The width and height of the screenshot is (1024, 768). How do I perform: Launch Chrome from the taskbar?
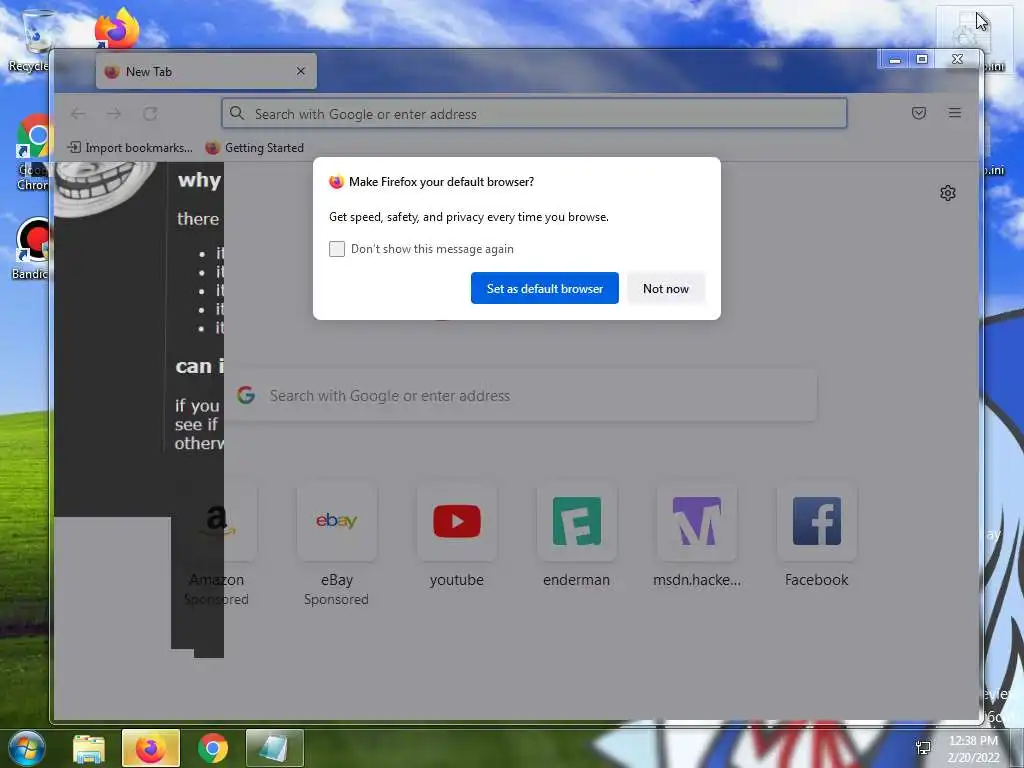(213, 748)
